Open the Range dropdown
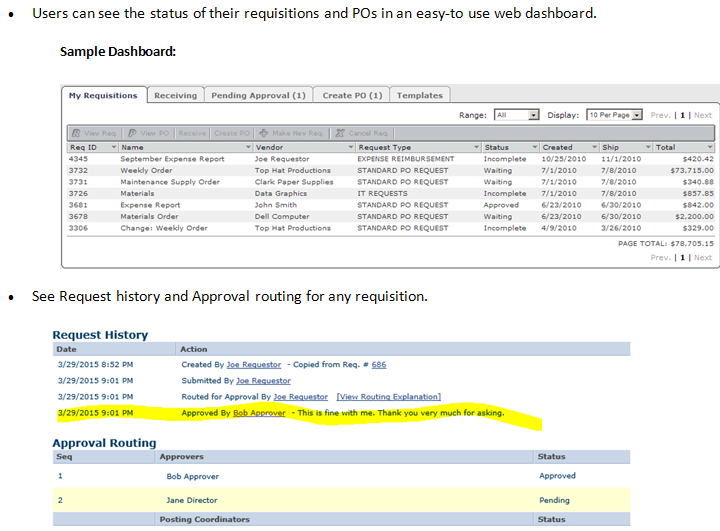 (534, 115)
